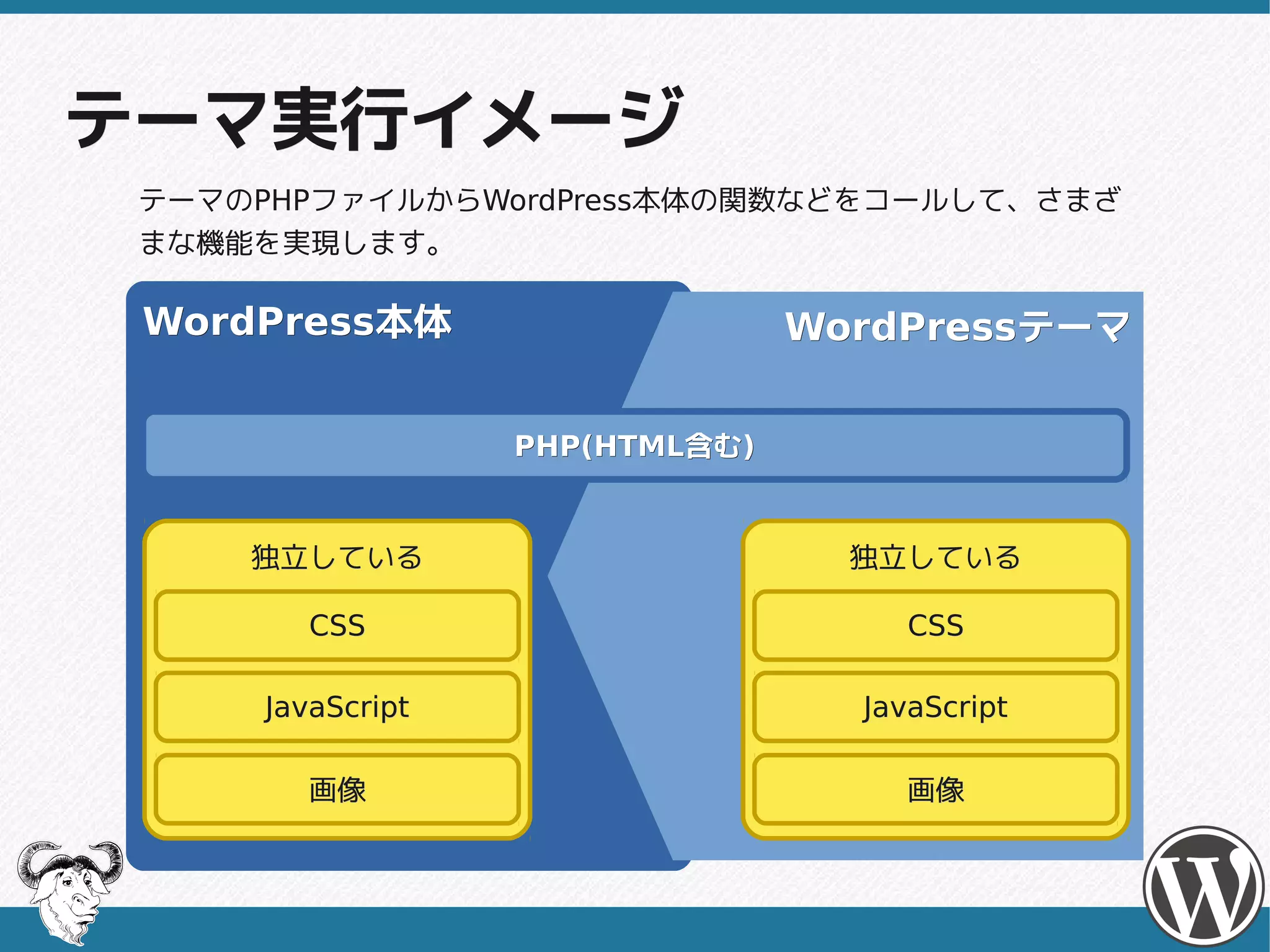Click the GNU head mascot icon
Viewport: 1270px width, 952px height.
(x=69, y=892)
